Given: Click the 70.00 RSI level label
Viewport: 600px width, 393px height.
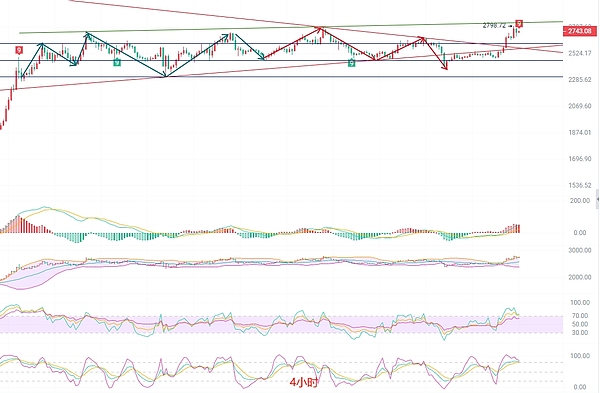Looking at the screenshot, I should tap(580, 316).
